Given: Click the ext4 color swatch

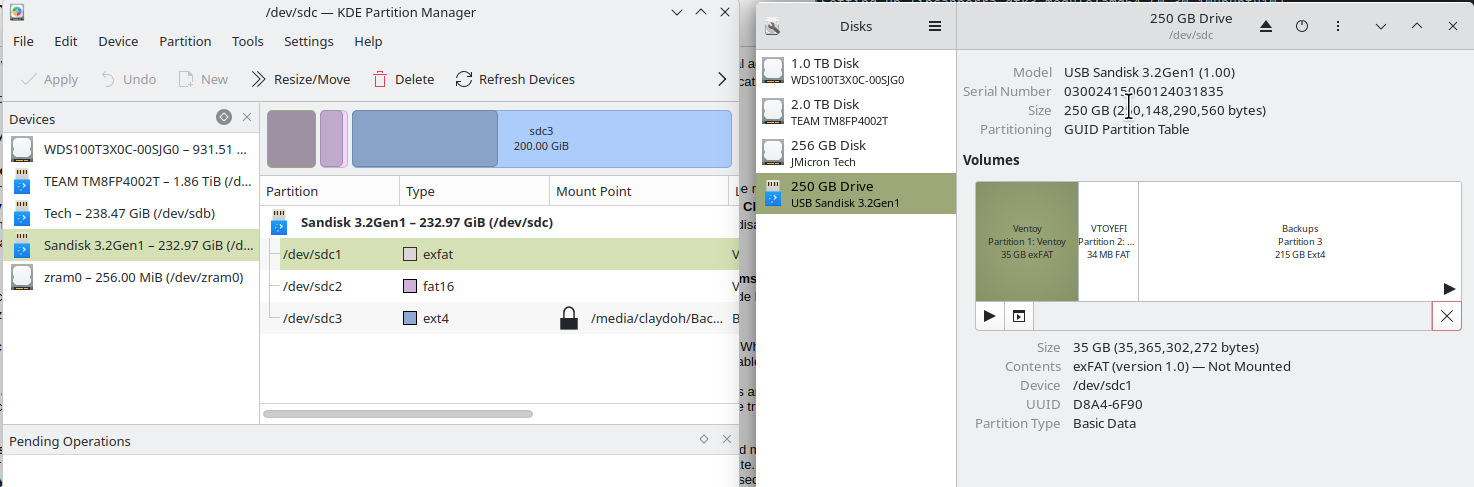Looking at the screenshot, I should coord(410,318).
